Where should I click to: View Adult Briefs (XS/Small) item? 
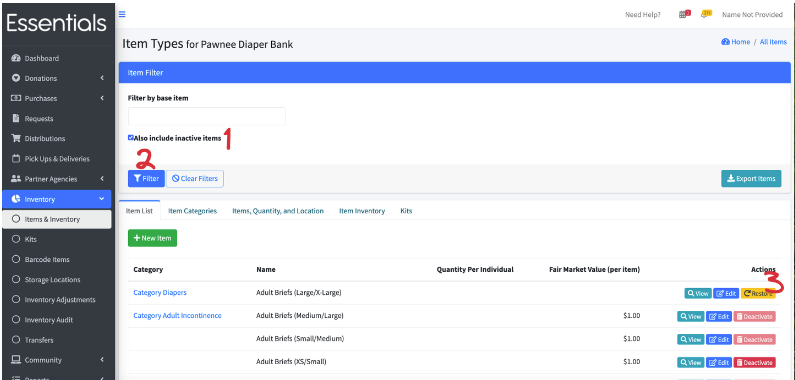(x=691, y=362)
